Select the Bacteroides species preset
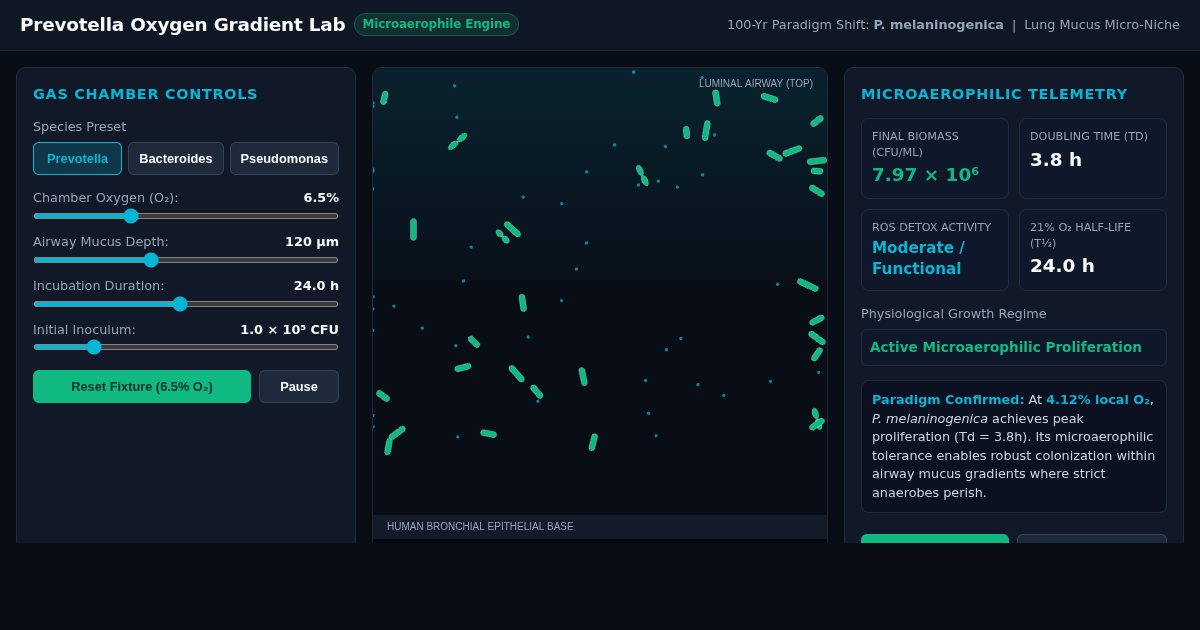The image size is (1200, 630). 176,158
